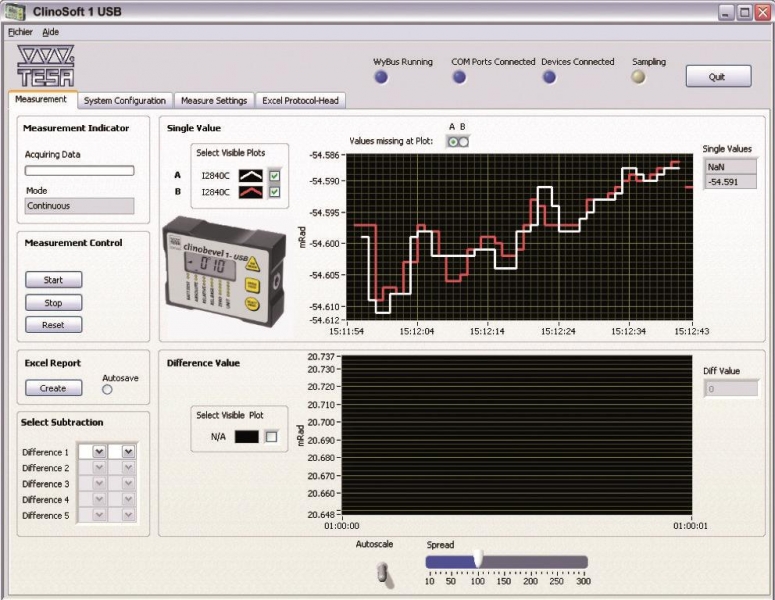The height and width of the screenshot is (600, 775).
Task: Open first dropdown for Difference 1
Action: (99, 451)
